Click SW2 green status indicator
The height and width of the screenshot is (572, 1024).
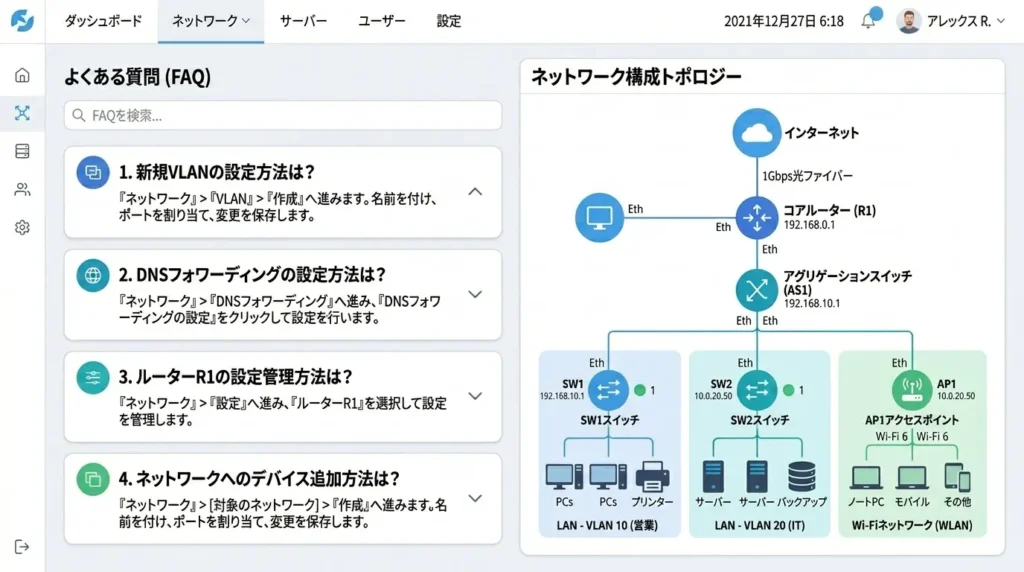click(789, 390)
